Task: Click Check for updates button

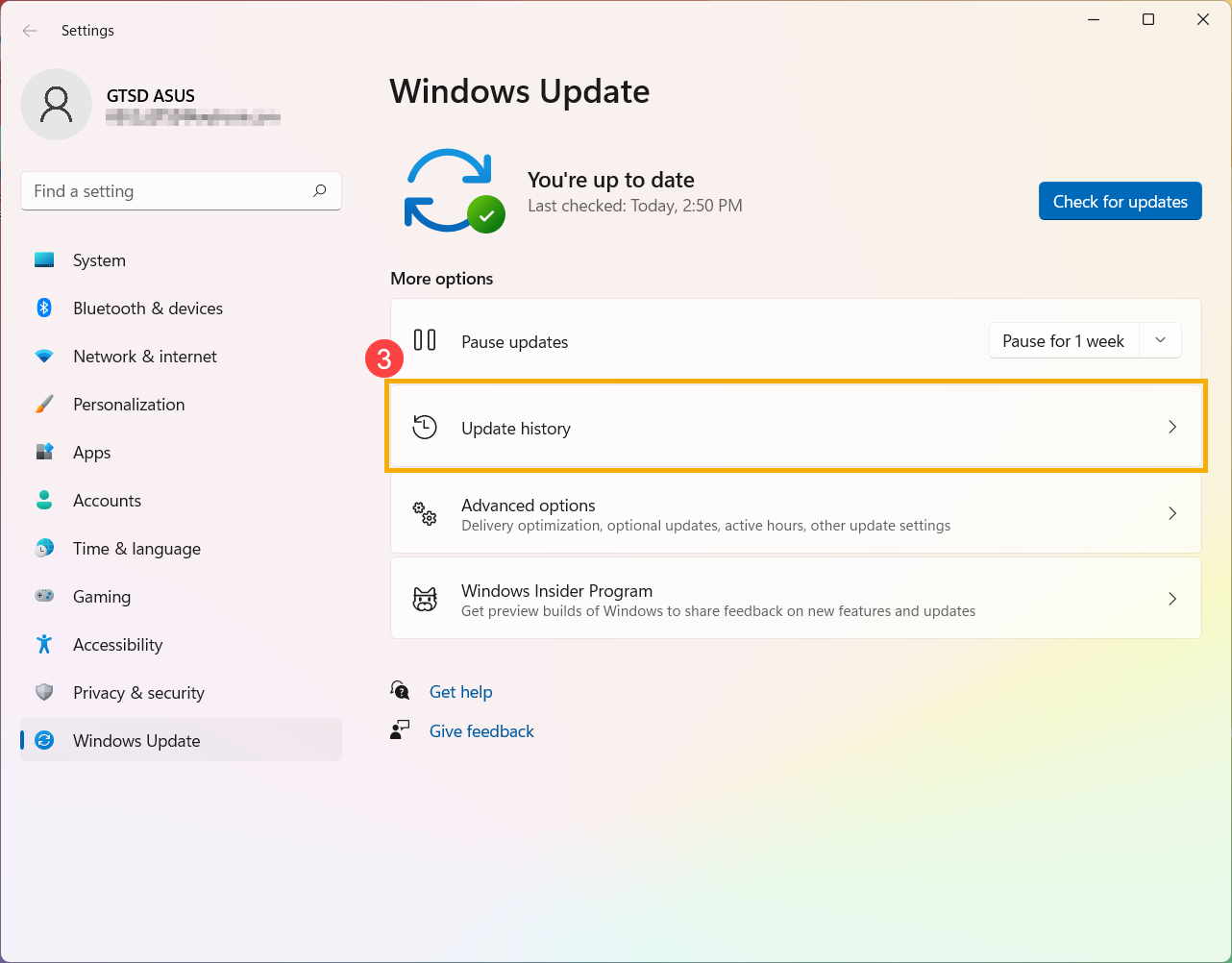Action: coord(1121,201)
